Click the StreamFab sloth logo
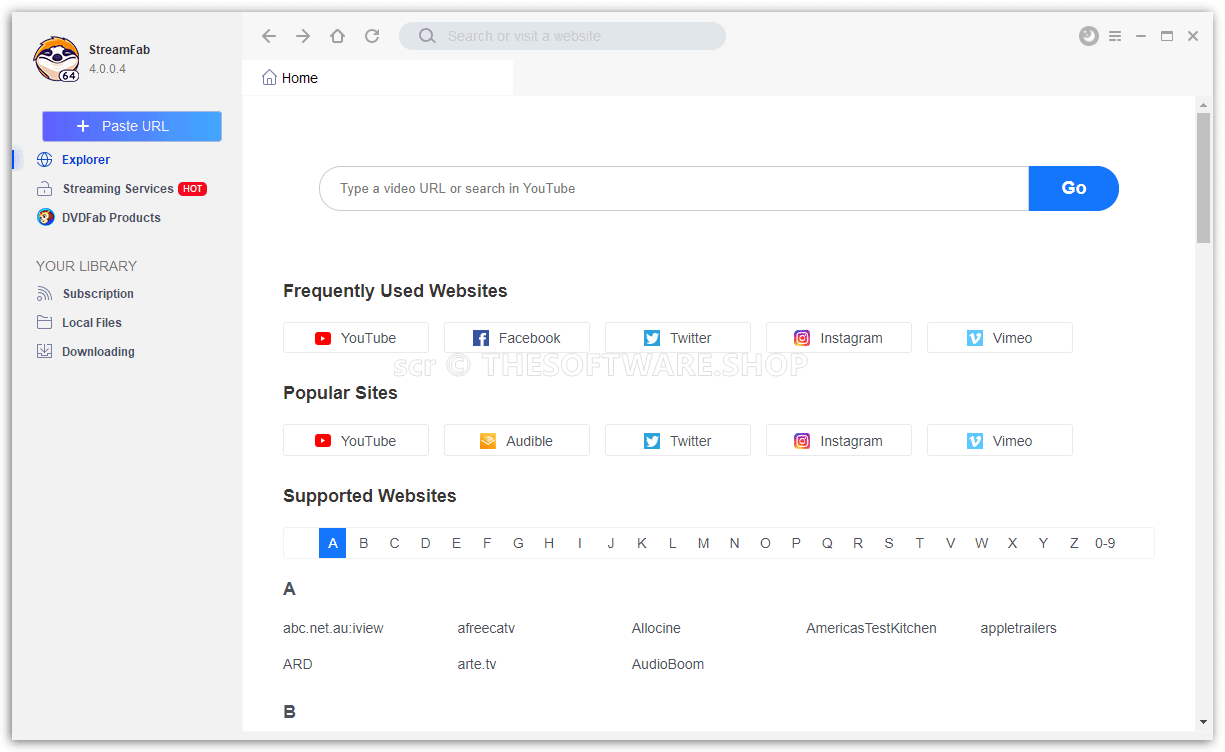 56,59
